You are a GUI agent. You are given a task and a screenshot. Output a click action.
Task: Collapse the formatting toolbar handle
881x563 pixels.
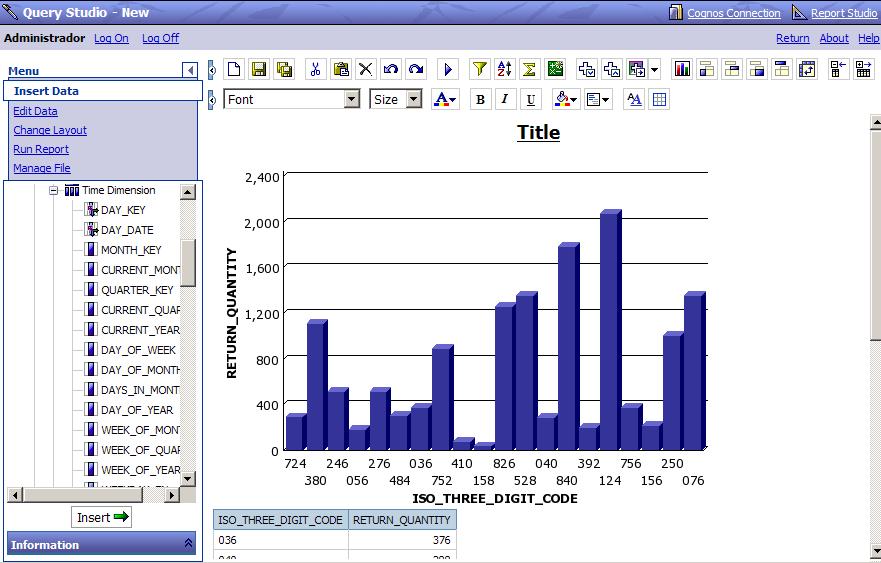pos(212,100)
